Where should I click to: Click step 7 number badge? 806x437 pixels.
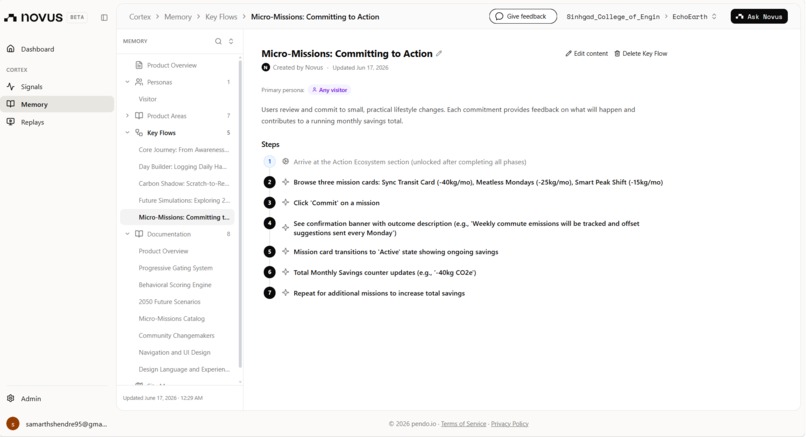(269, 293)
